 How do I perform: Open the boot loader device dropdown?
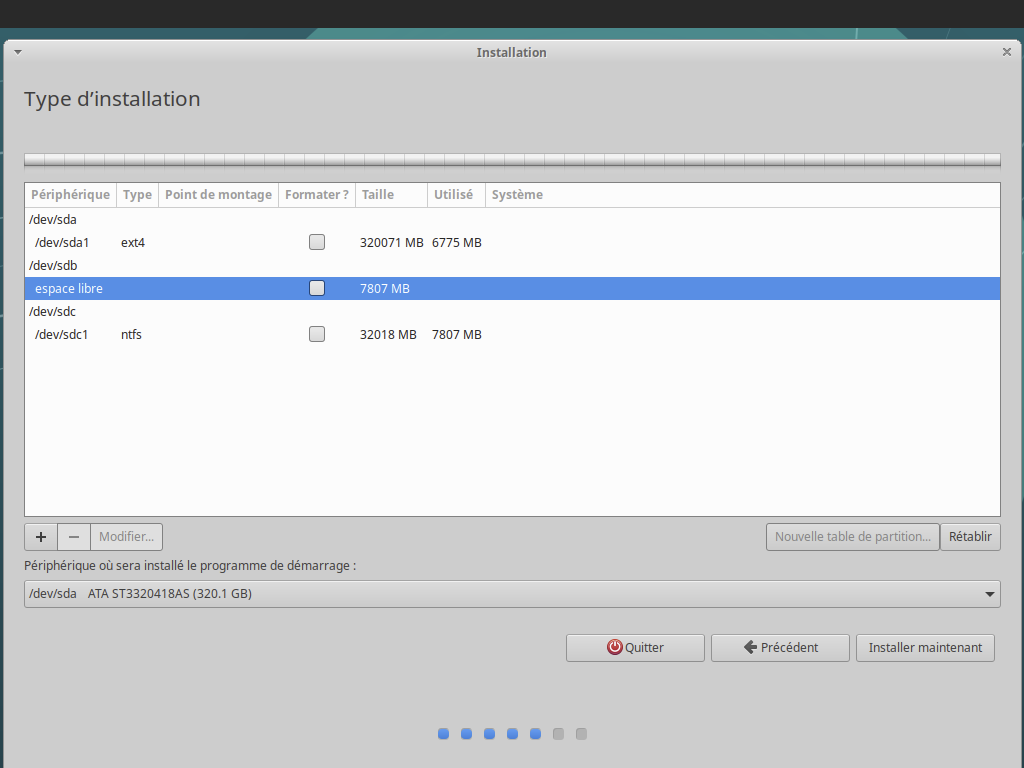click(512, 594)
